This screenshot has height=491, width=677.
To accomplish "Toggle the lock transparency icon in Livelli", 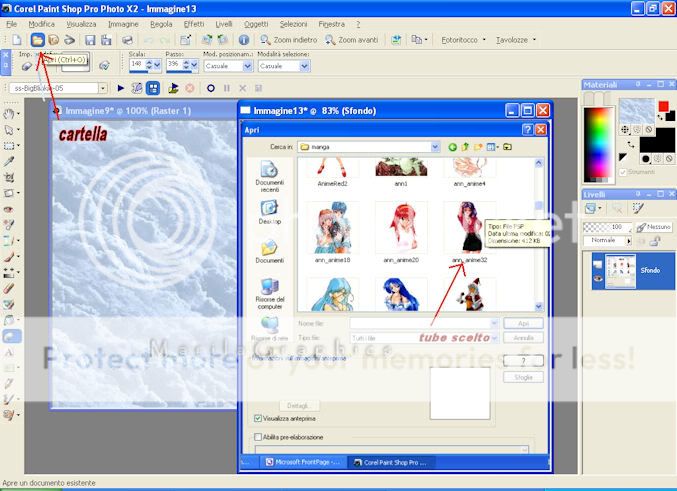I will 655,241.
